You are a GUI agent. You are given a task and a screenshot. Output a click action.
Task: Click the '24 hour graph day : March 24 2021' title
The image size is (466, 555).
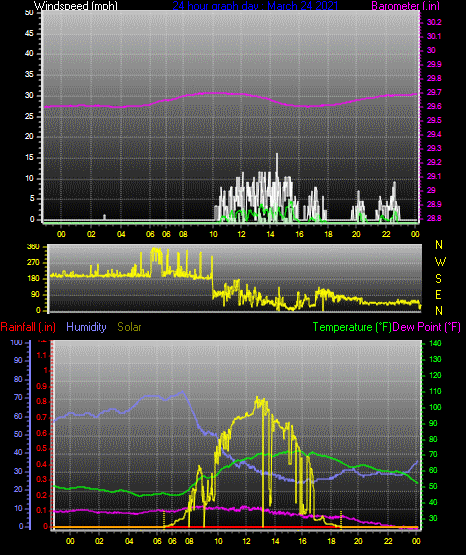tap(255, 6)
